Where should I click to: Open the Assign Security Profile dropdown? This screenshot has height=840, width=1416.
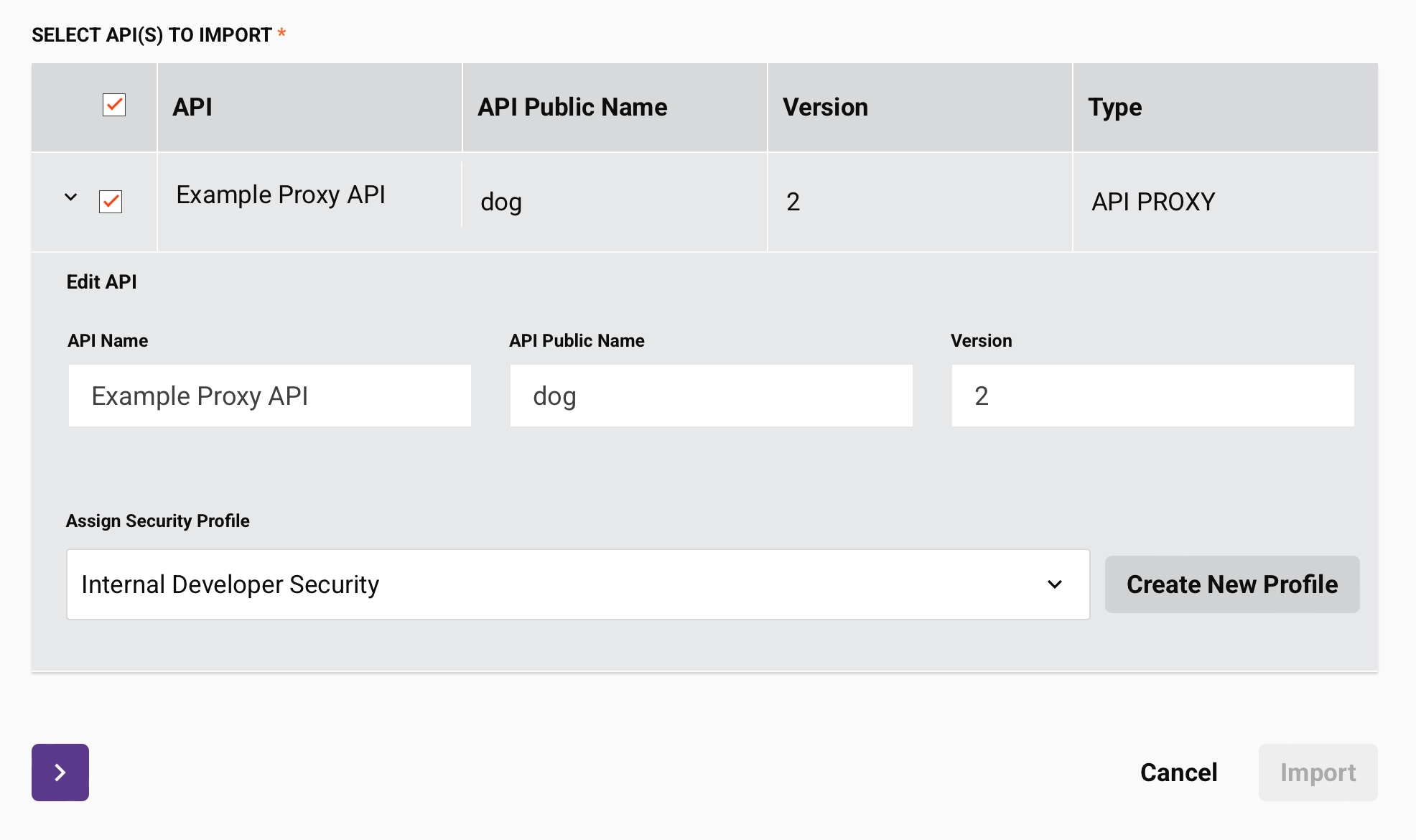577,584
